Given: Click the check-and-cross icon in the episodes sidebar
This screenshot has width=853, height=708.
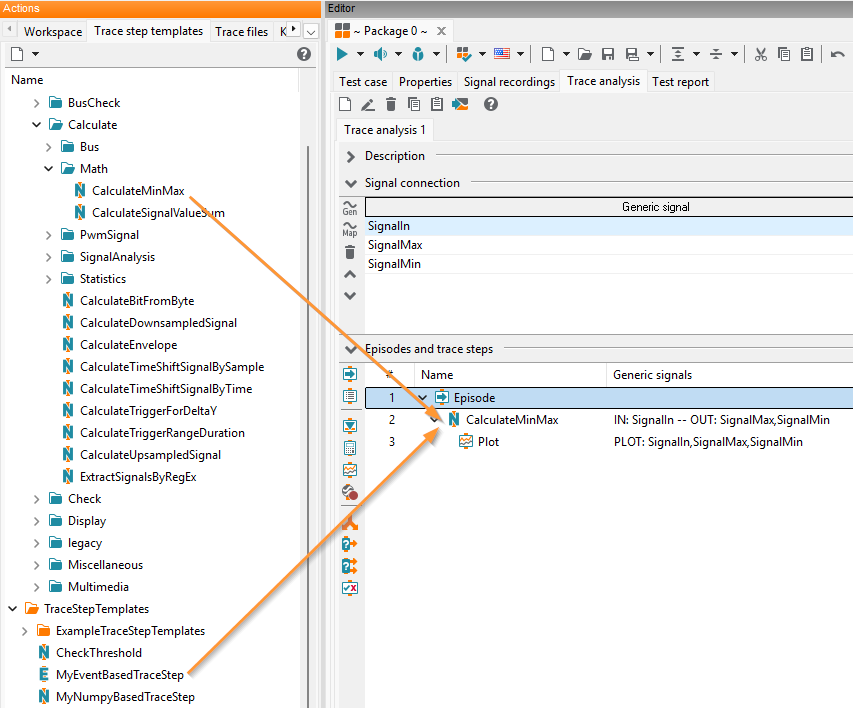Looking at the screenshot, I should (x=350, y=588).
